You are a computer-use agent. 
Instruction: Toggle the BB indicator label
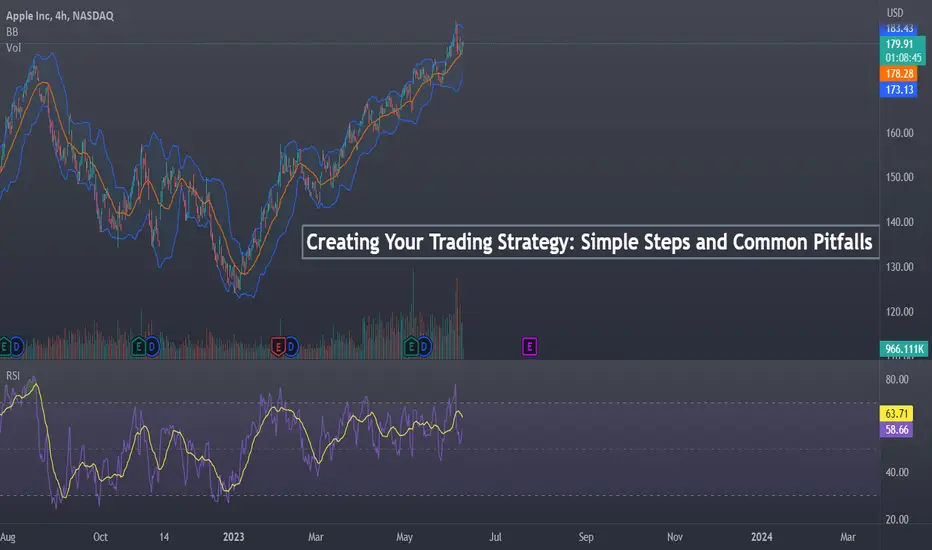(12, 32)
